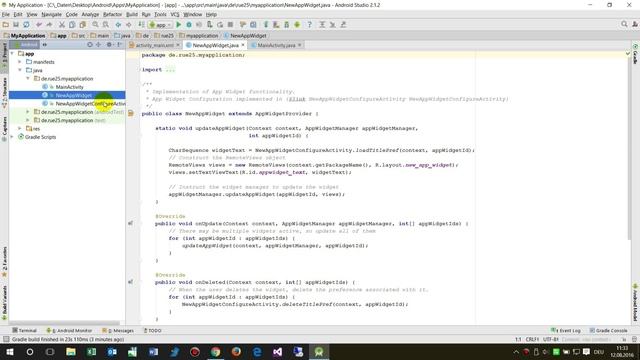Click the myapplication breadcrumb folder

pyautogui.click(x=199, y=36)
